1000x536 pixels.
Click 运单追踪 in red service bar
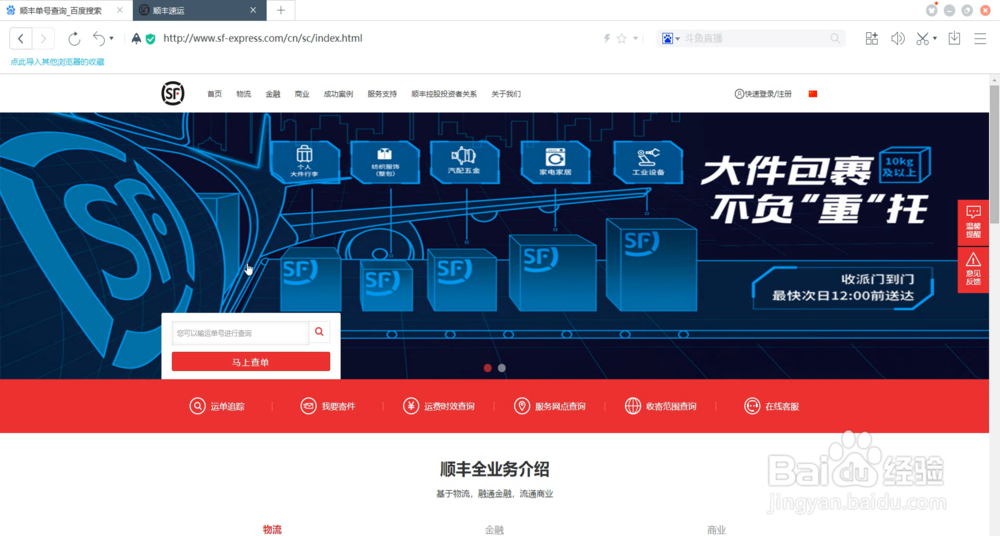click(217, 406)
